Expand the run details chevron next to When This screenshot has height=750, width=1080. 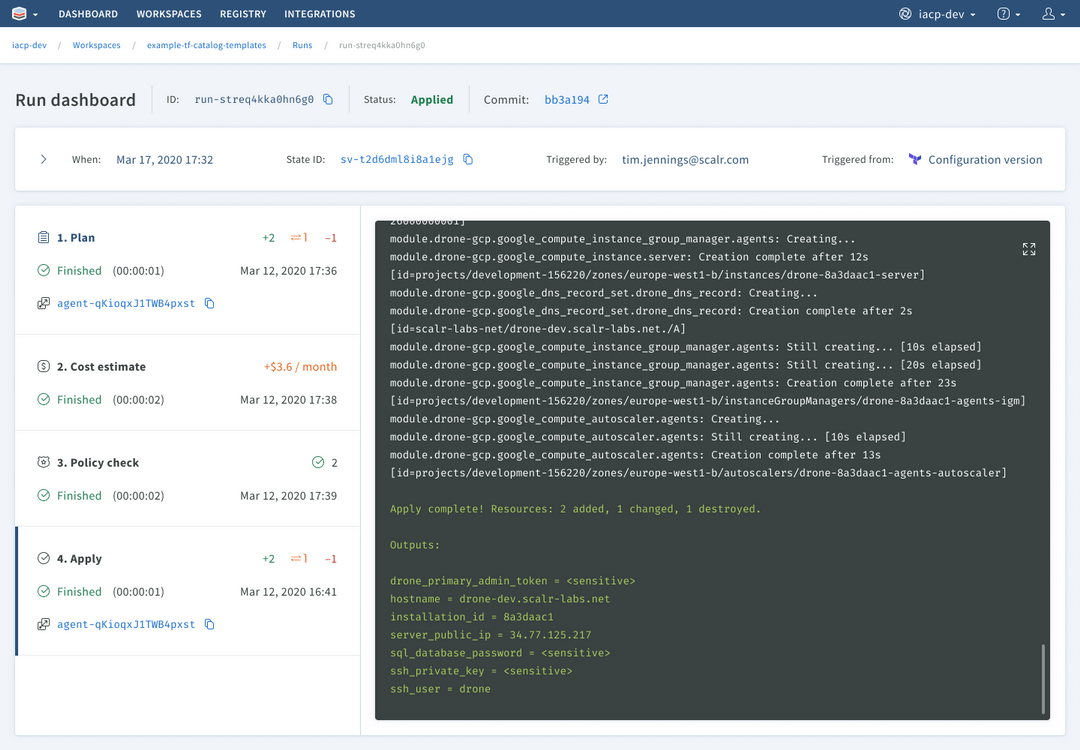41,158
